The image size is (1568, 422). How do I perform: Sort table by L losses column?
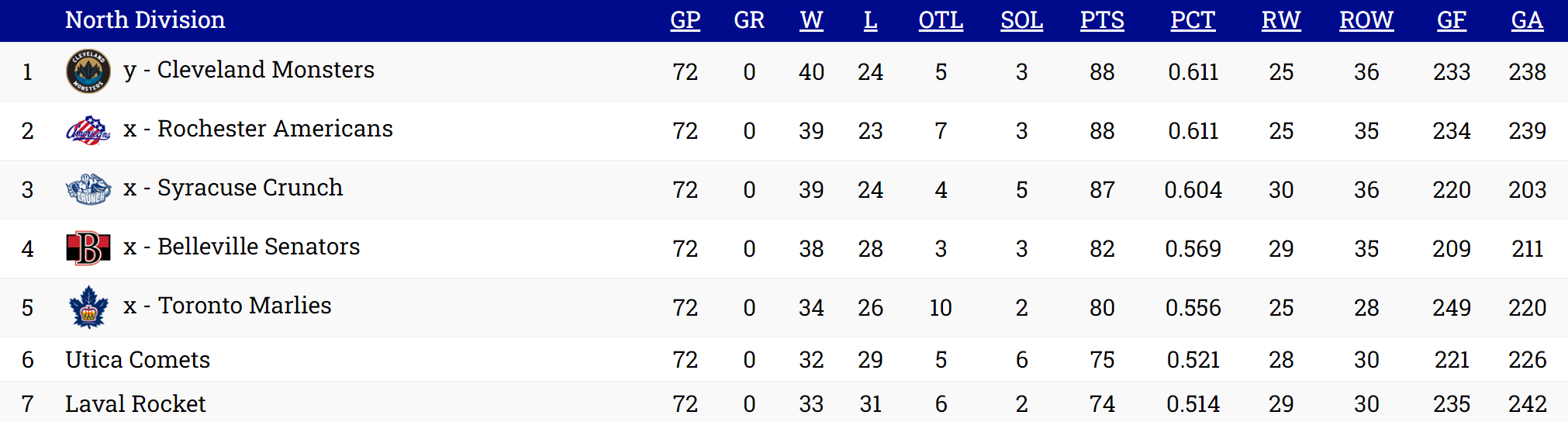(870, 20)
